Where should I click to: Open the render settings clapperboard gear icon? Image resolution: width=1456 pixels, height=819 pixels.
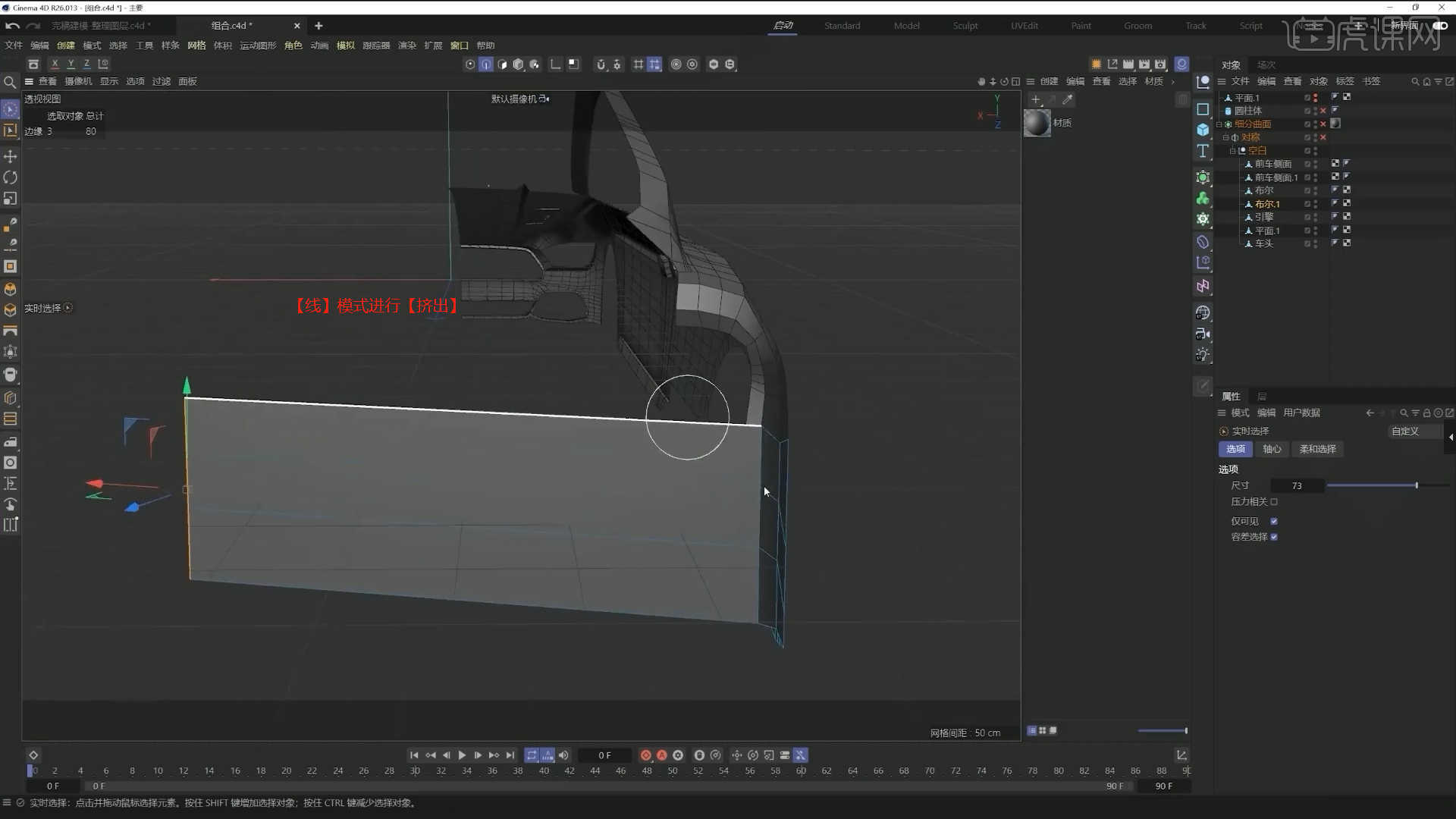1160,64
